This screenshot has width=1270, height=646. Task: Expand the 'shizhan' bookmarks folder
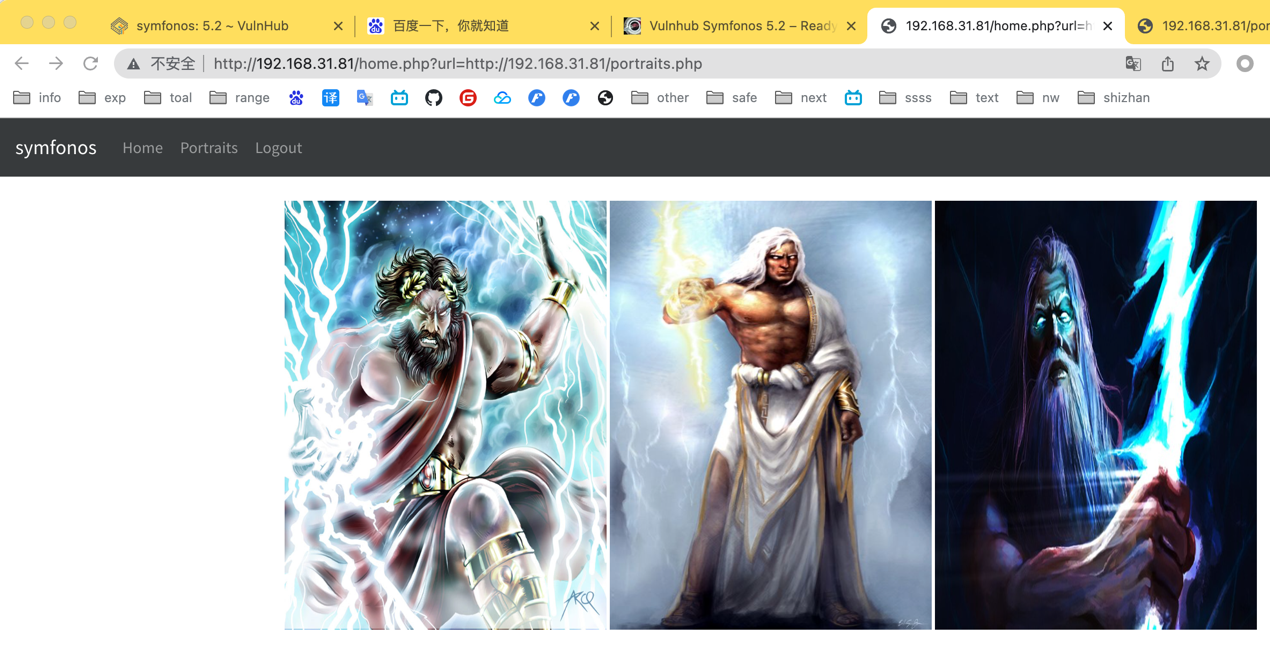1113,98
